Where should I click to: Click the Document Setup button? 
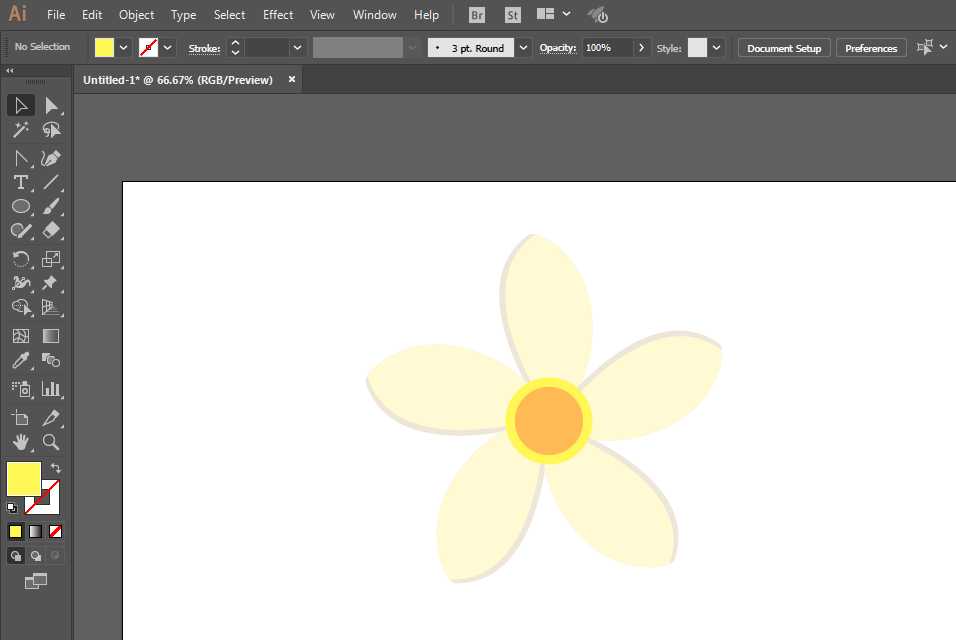[x=783, y=48]
